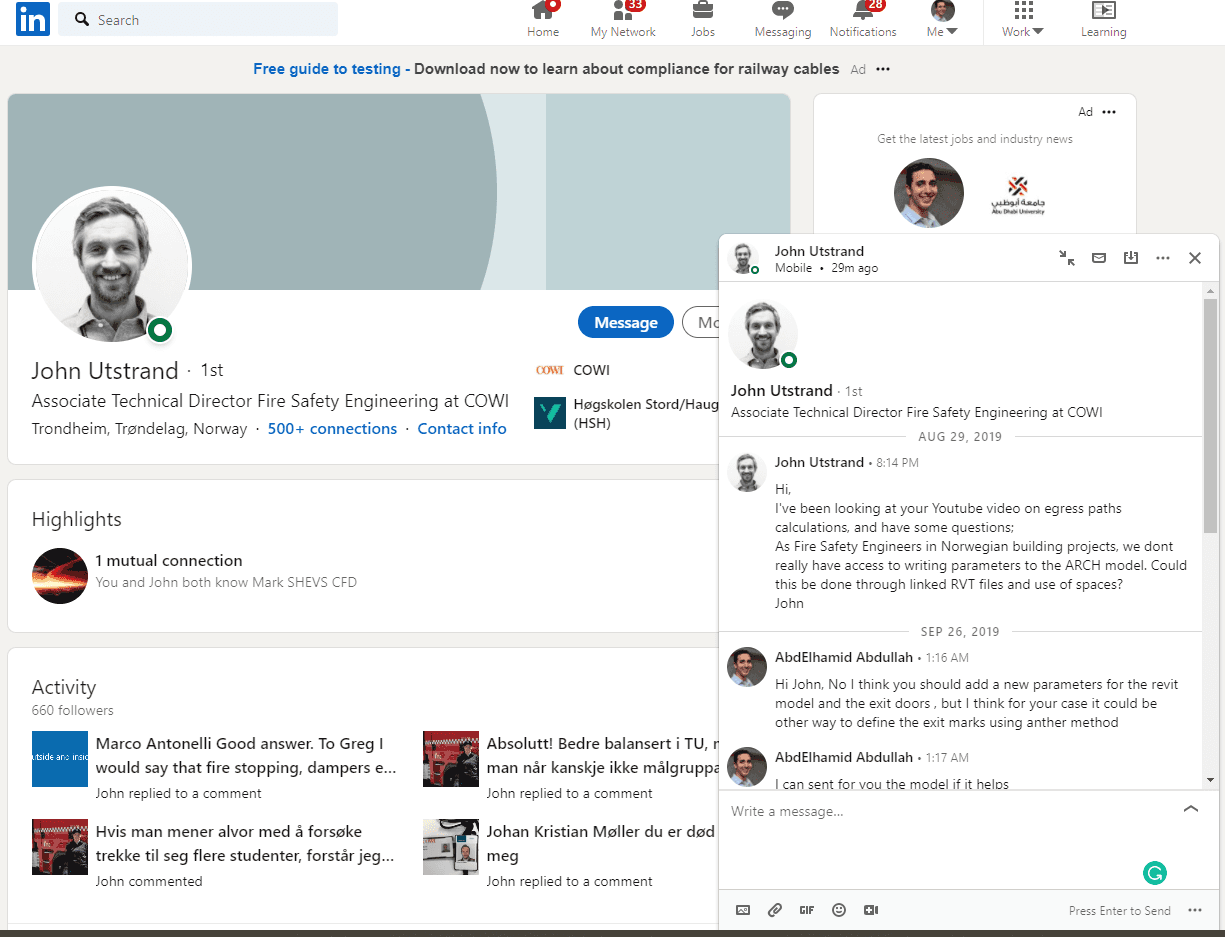The width and height of the screenshot is (1225, 937).
Task: Click thumbnail of Johan Kristian Møller activity post
Action: tap(451, 847)
